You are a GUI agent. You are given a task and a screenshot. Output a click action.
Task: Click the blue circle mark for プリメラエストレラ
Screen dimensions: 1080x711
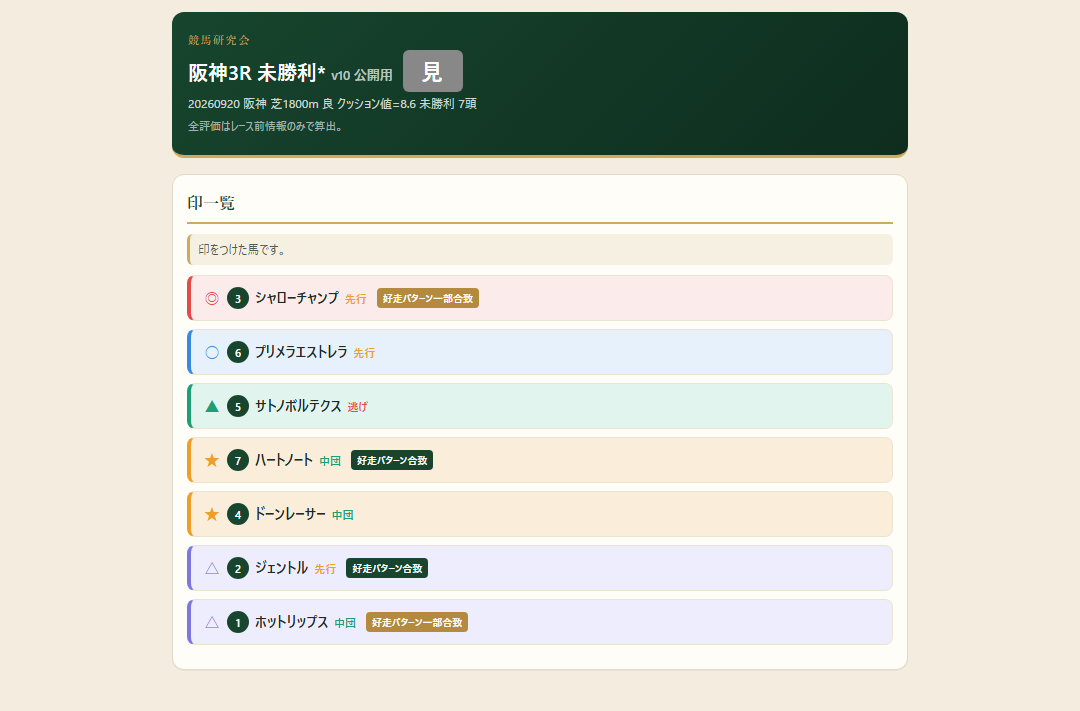(212, 353)
